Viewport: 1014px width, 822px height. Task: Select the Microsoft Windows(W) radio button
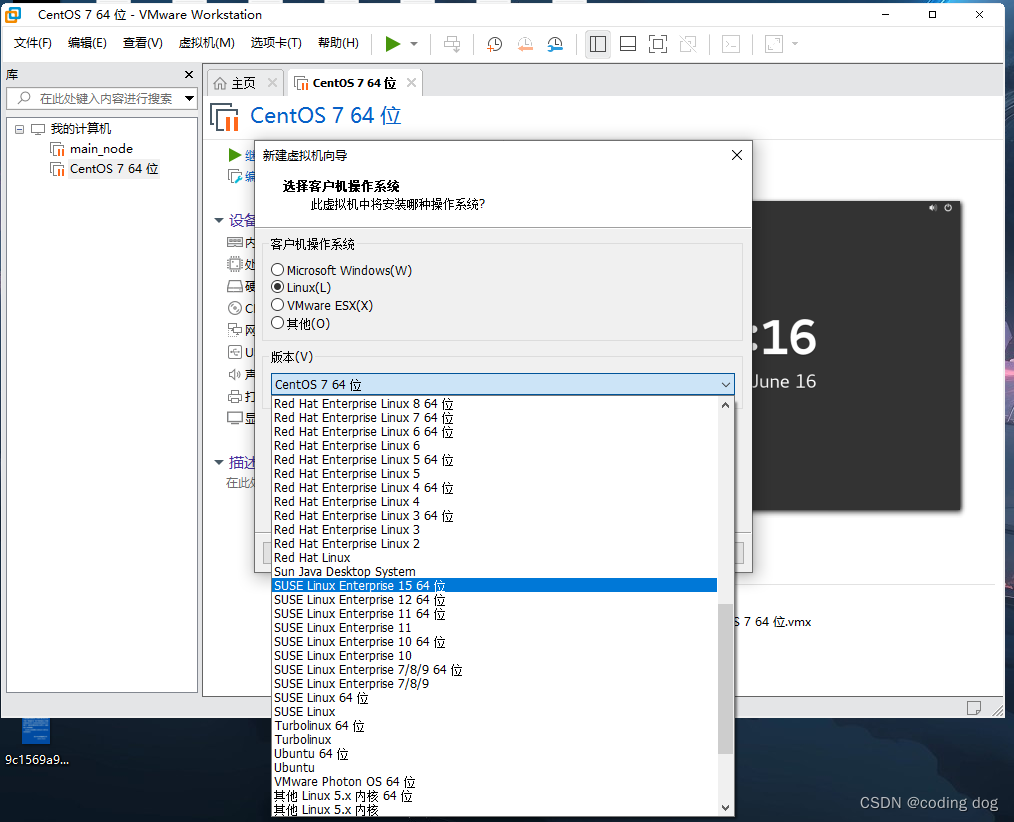[x=277, y=270]
